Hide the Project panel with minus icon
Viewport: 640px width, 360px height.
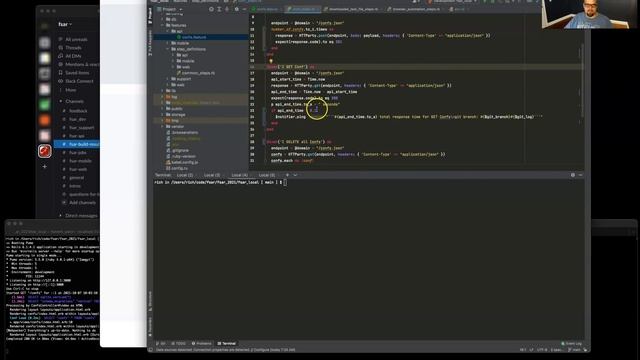click(244, 9)
